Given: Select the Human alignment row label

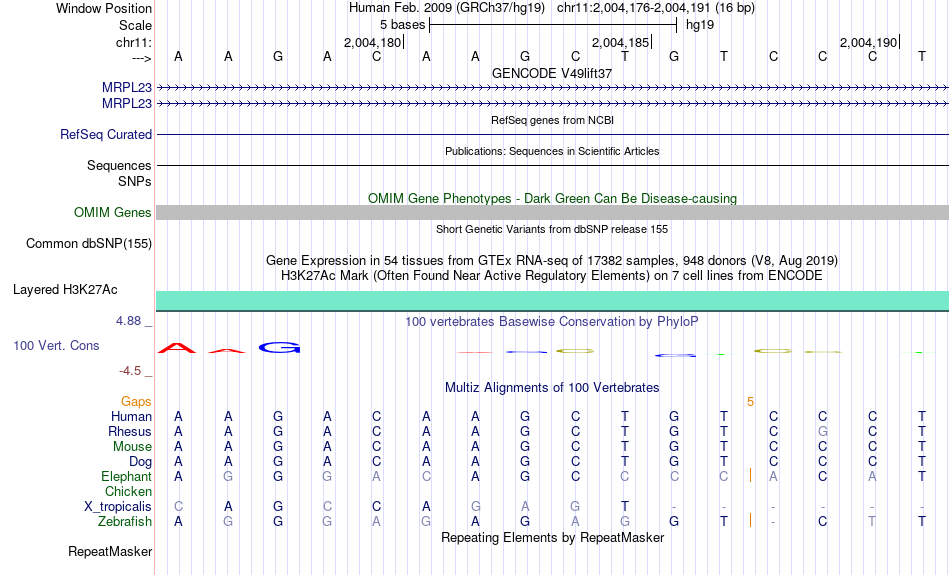Looking at the screenshot, I should pos(131,416).
